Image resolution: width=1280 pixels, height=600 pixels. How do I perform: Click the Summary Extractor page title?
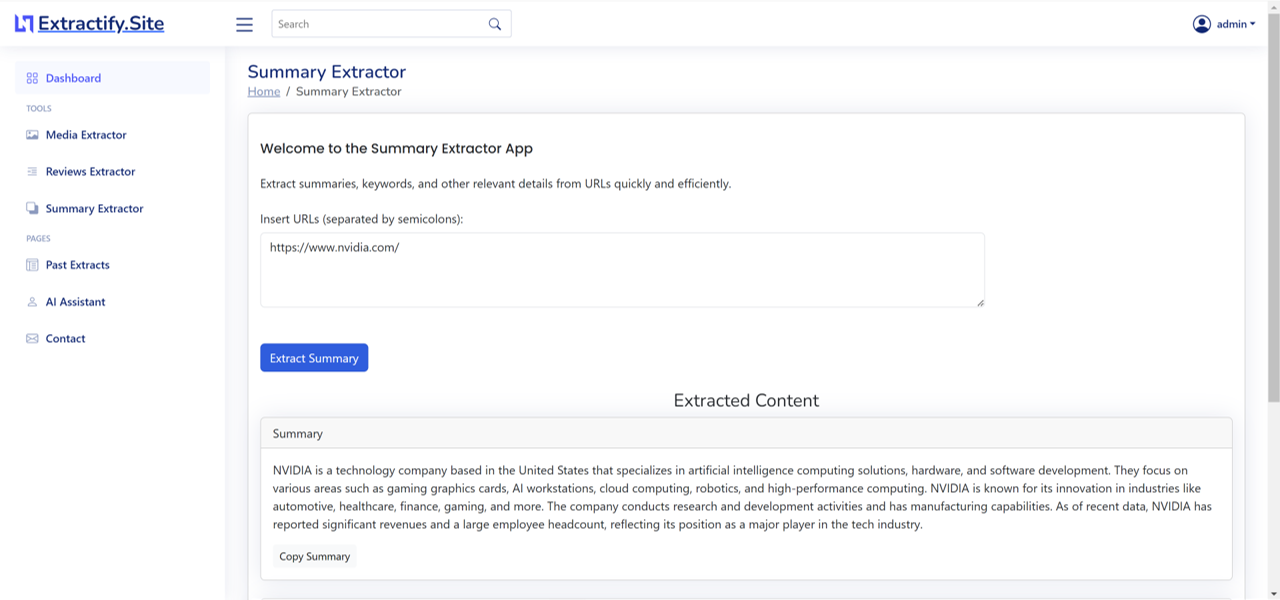coord(327,72)
